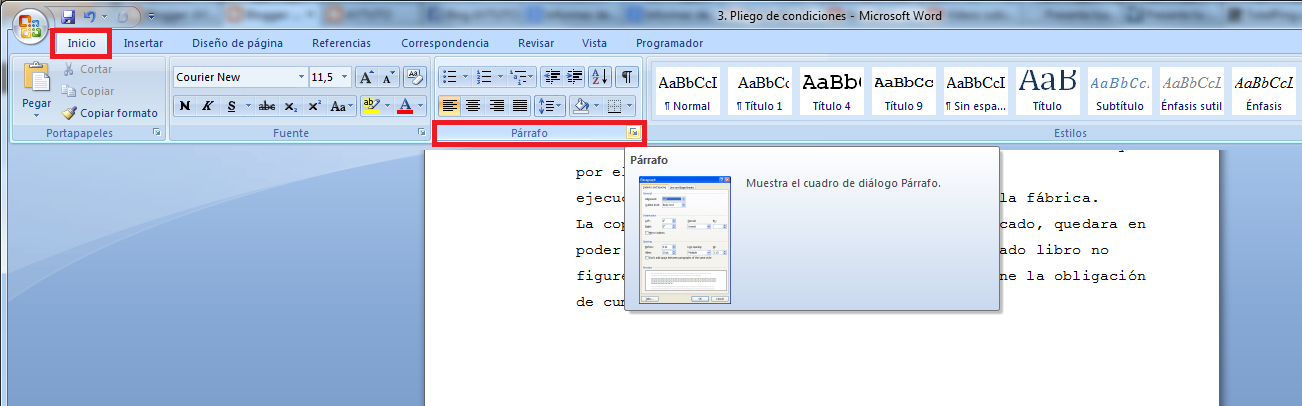Justify paragraph text
This screenshot has height=406, width=1302.
[x=520, y=105]
